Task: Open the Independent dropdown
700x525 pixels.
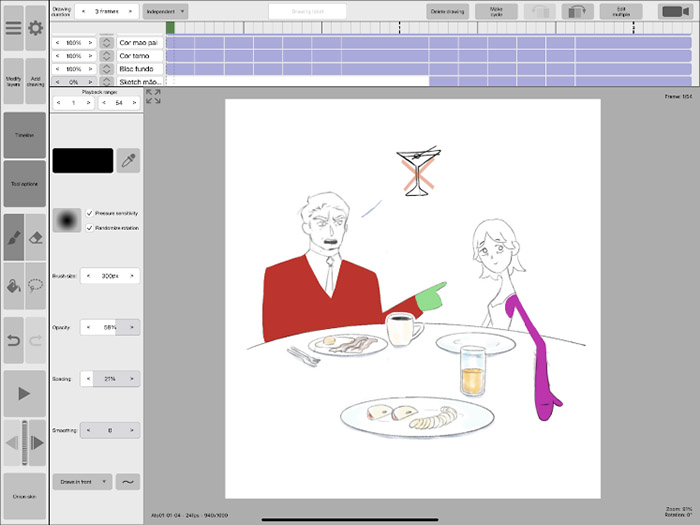Action: pos(165,12)
